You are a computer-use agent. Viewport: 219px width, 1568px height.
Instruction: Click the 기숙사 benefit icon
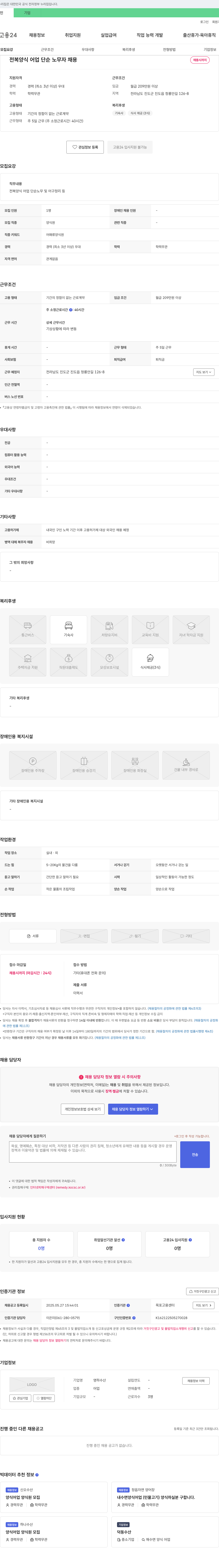pyautogui.click(x=69, y=629)
